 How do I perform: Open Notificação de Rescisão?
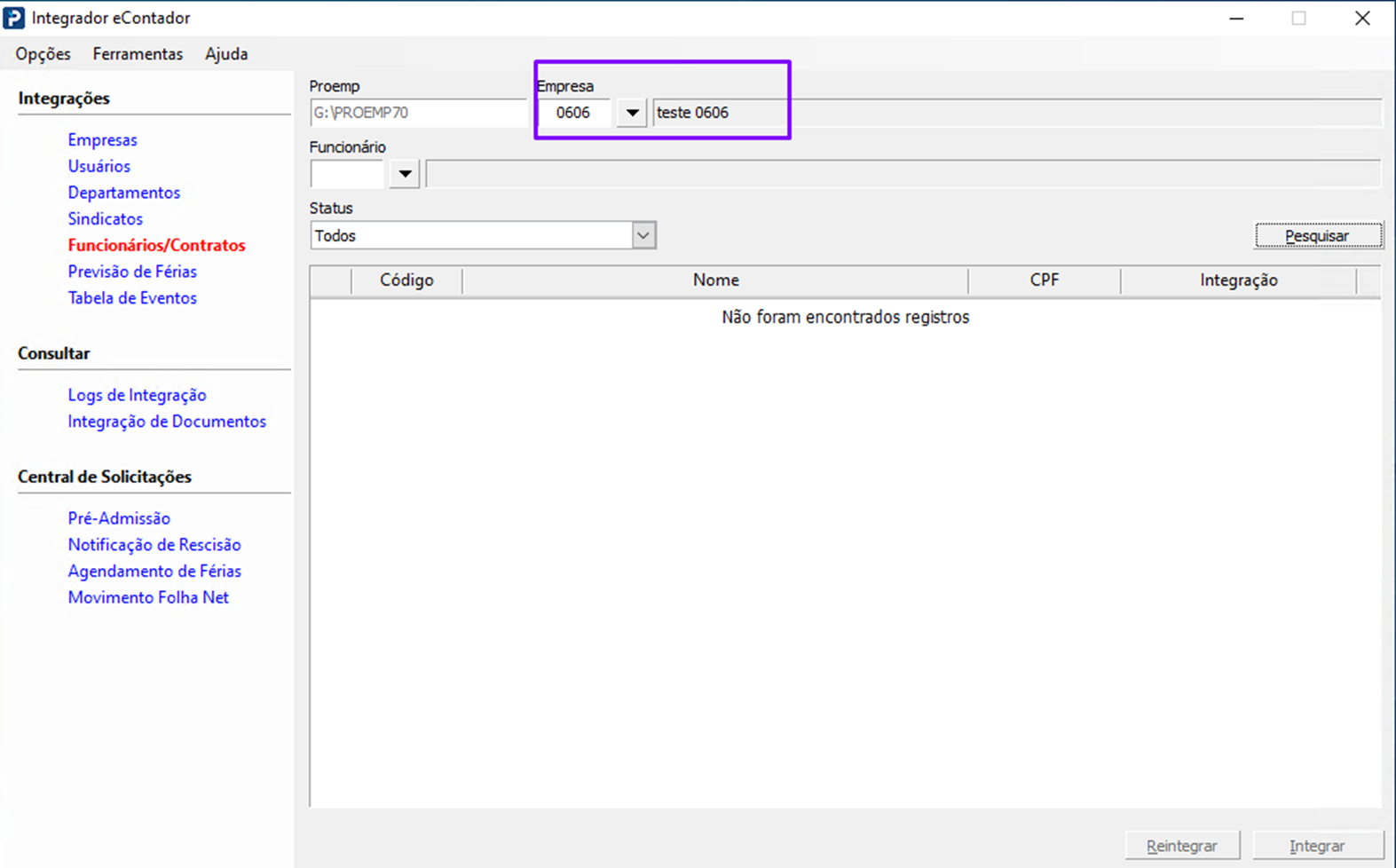tap(154, 545)
